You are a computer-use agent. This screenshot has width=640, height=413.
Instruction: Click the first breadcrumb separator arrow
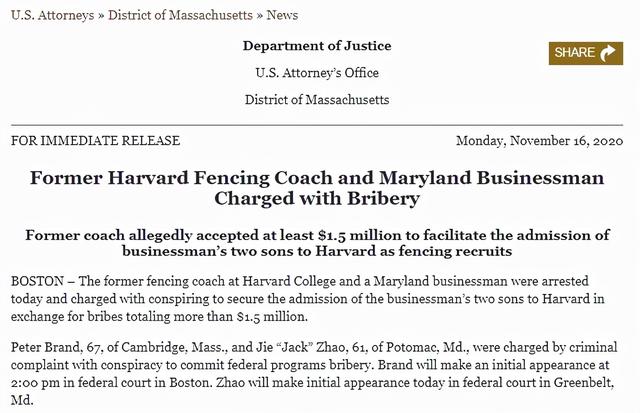101,16
